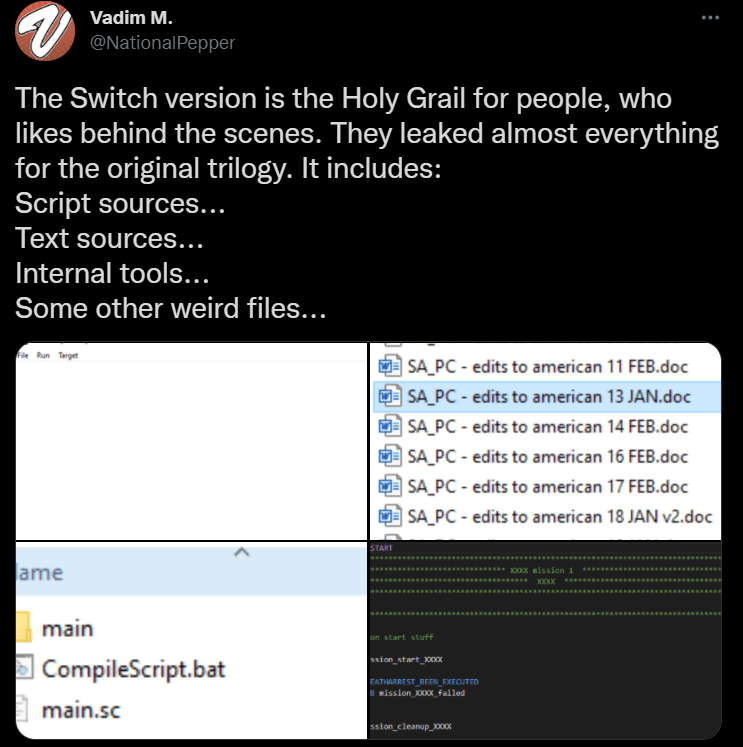This screenshot has height=747, width=743.
Task: Click Word icon beside 11 FEB.doc
Action: click(388, 364)
